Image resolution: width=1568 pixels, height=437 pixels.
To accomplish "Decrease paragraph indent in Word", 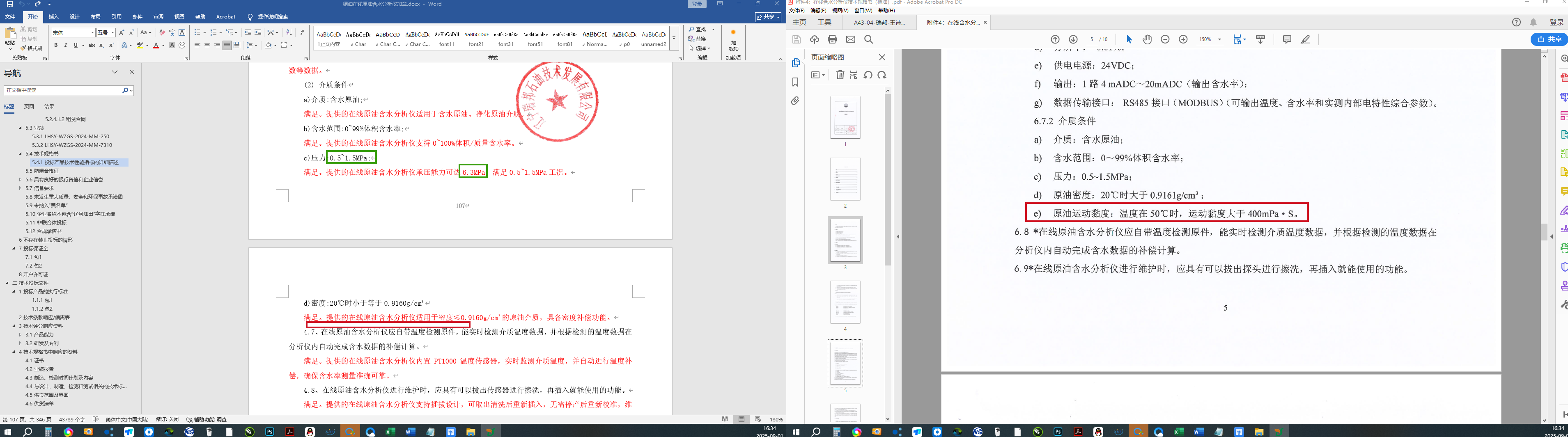I will point(248,32).
